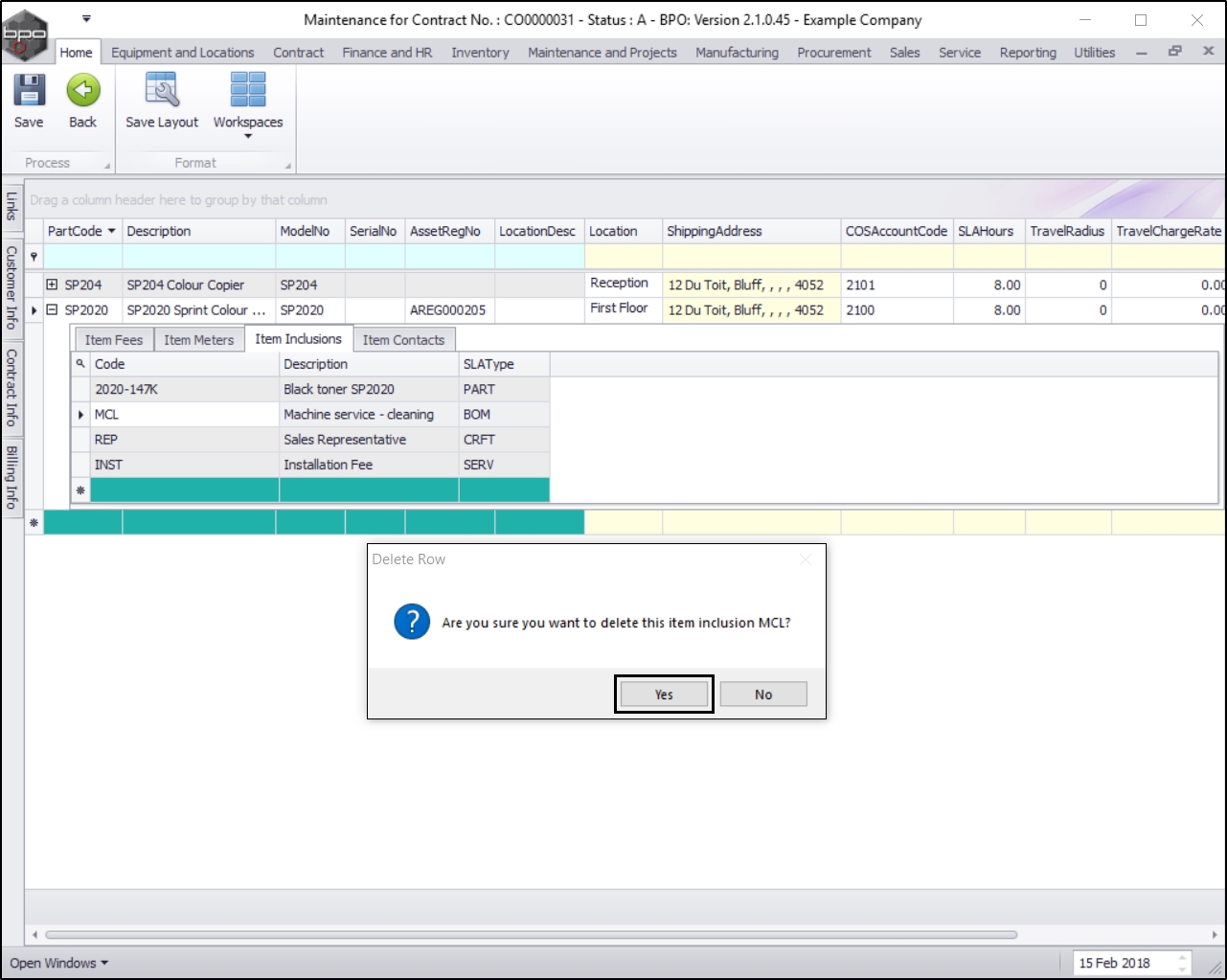Click the Reception location cell
Viewport: 1227px width, 980px height.
click(x=624, y=284)
